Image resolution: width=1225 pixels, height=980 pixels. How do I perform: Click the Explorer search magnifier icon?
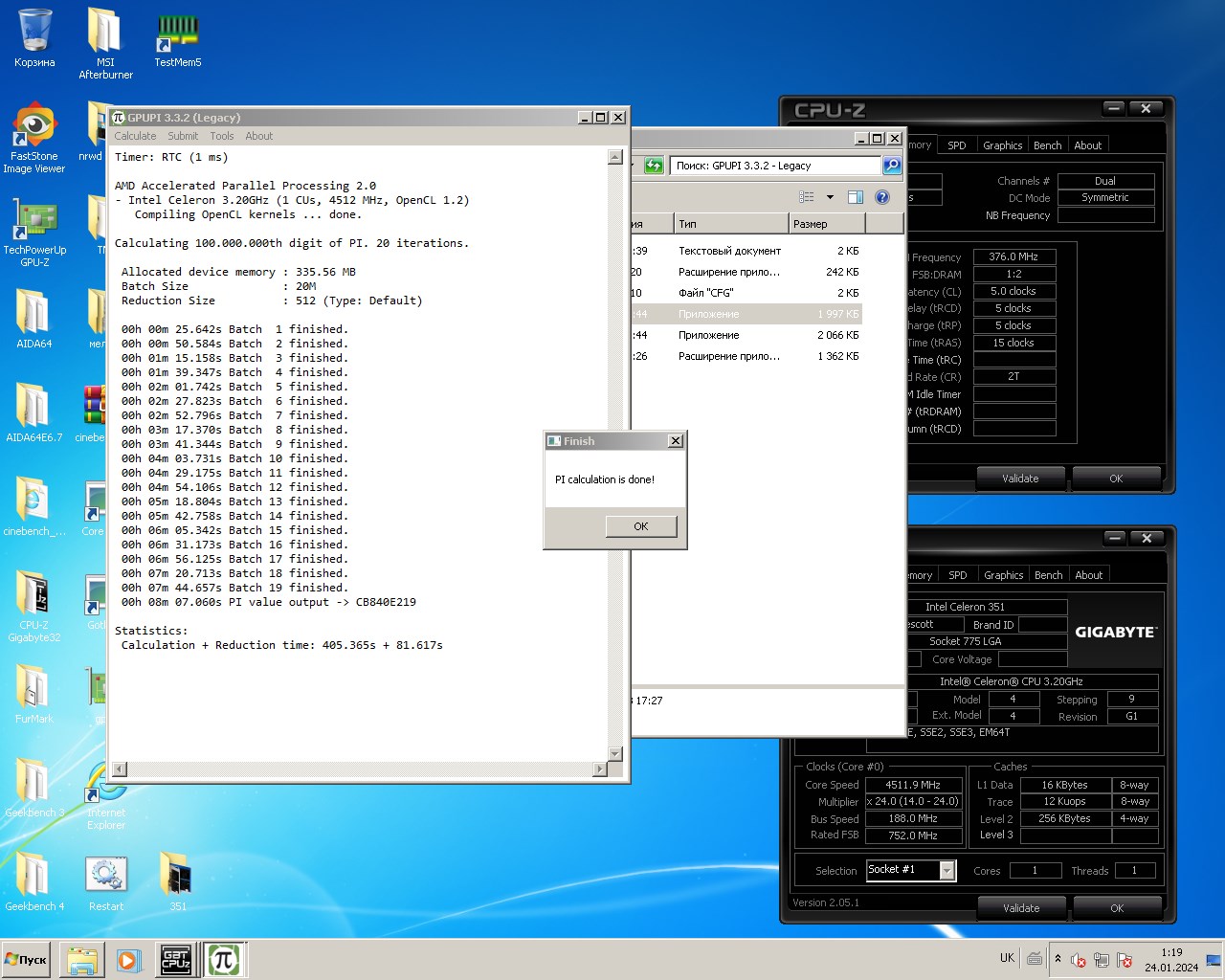coord(892,166)
